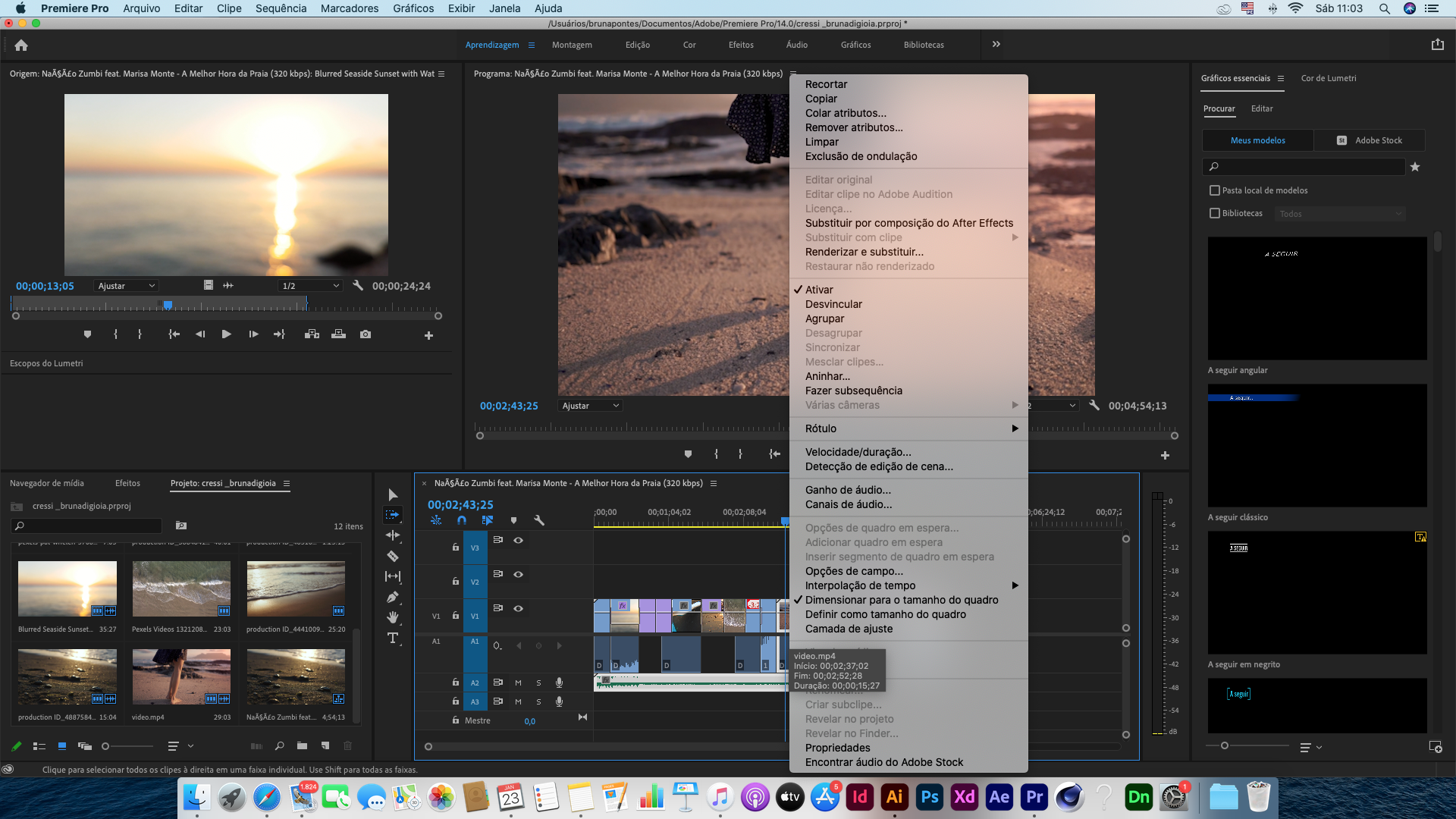This screenshot has height=819, width=1456.
Task: Select the video.mp4 thumbnail in the Project panel
Action: (x=181, y=676)
